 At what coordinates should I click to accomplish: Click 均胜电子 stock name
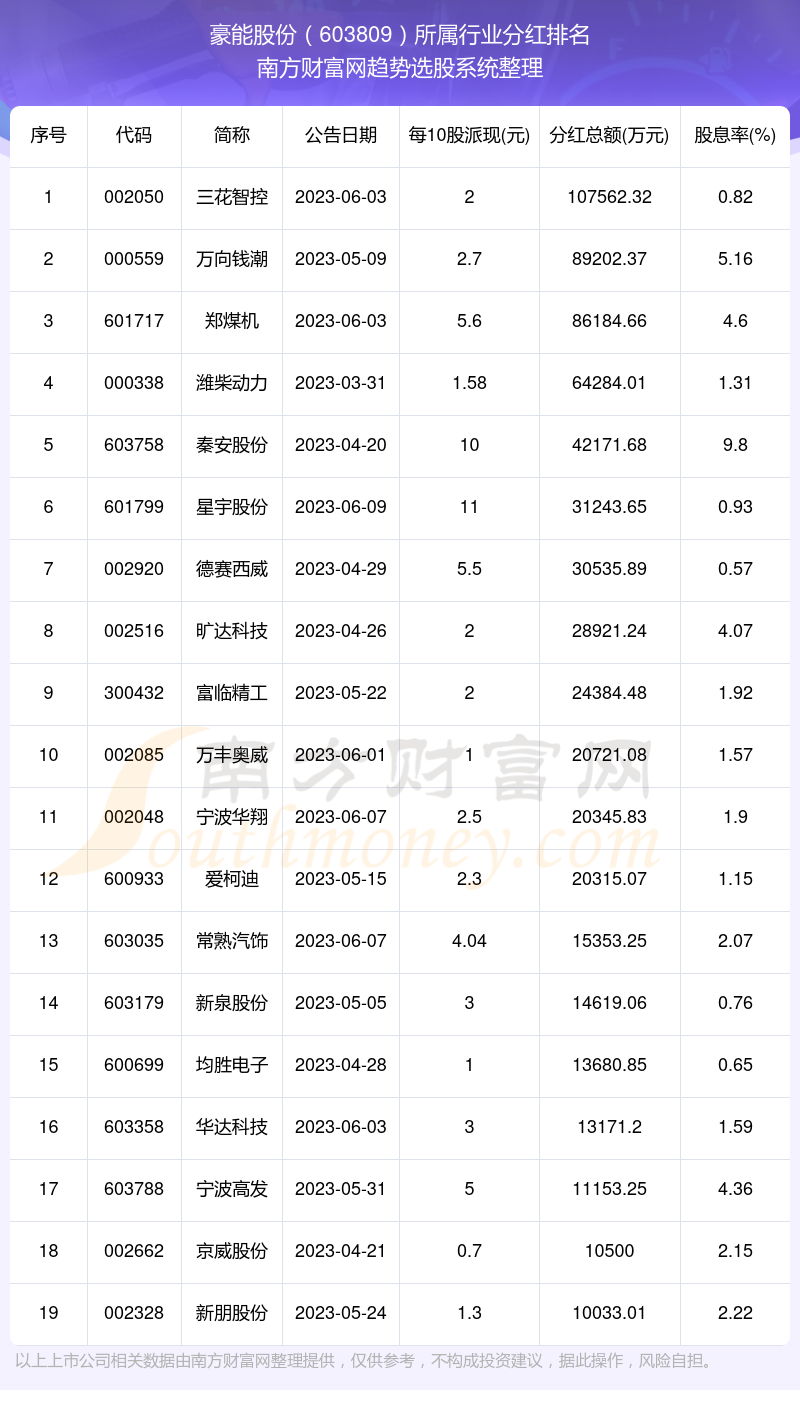(232, 1065)
